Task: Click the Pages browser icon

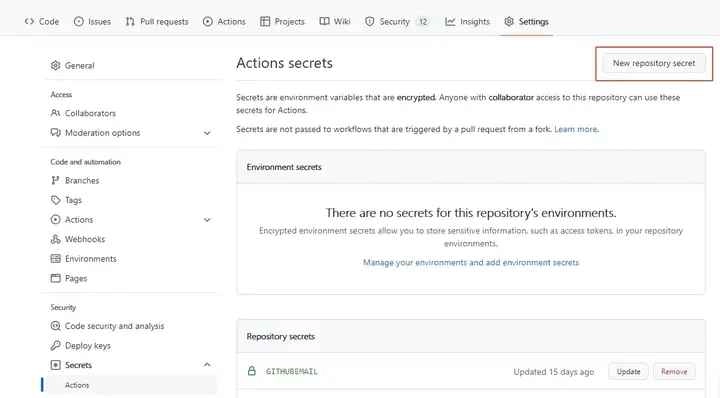Action: pos(56,278)
